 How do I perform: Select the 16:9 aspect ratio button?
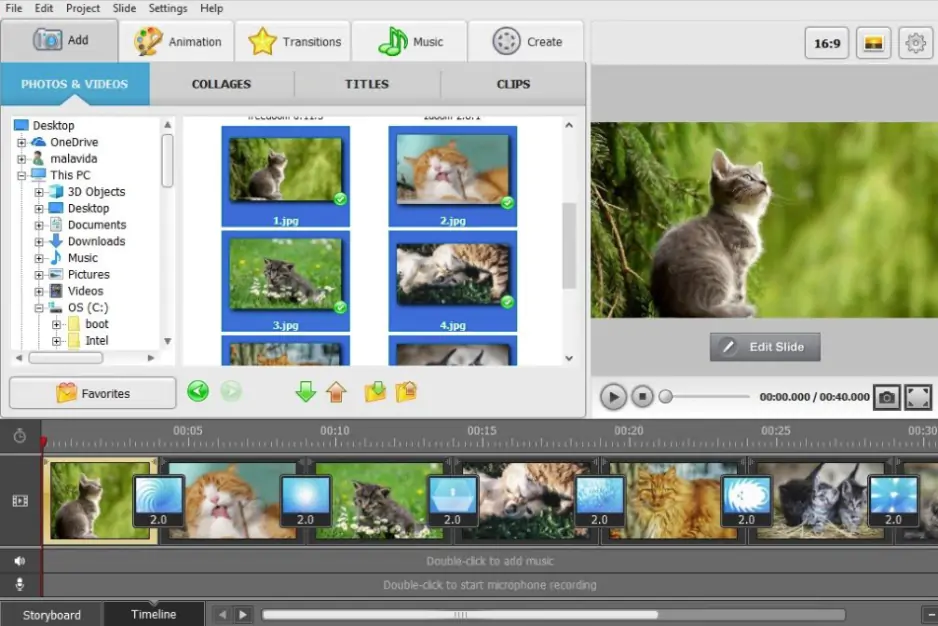click(826, 43)
